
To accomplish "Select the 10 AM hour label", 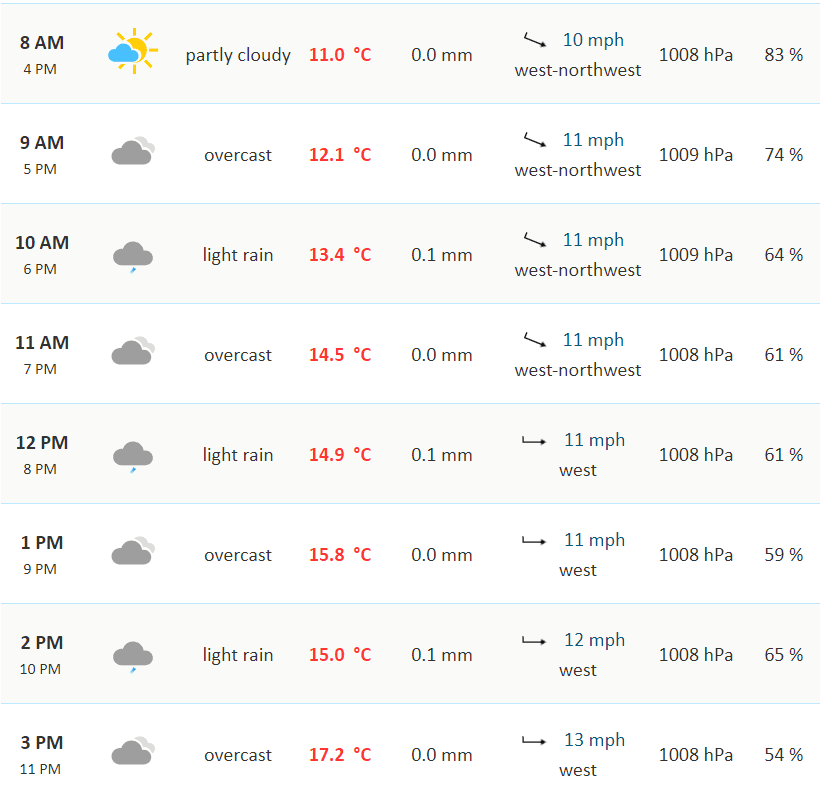I will (42, 243).
